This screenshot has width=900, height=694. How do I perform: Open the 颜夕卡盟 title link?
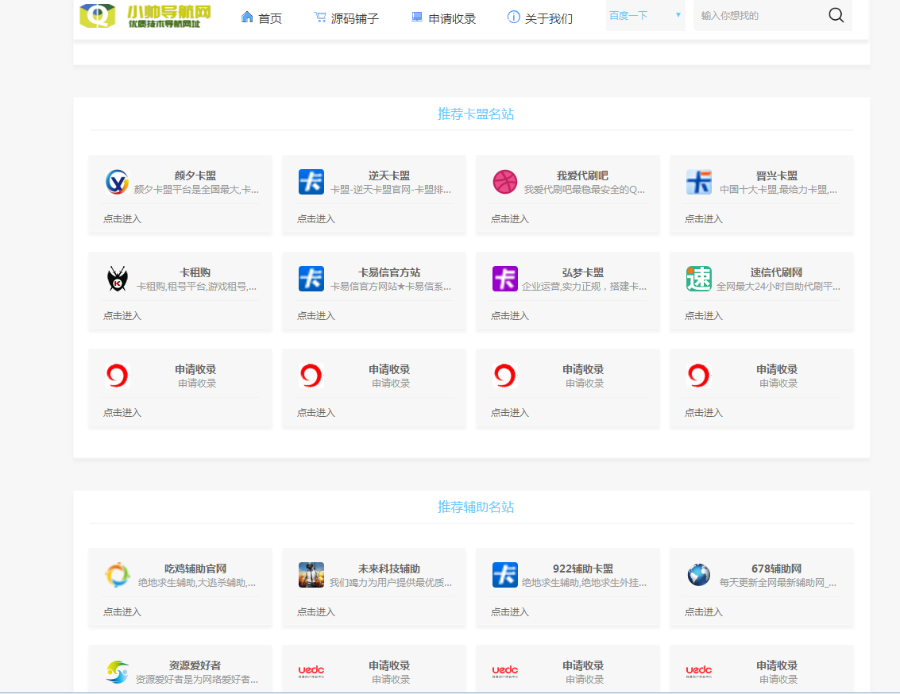195,176
